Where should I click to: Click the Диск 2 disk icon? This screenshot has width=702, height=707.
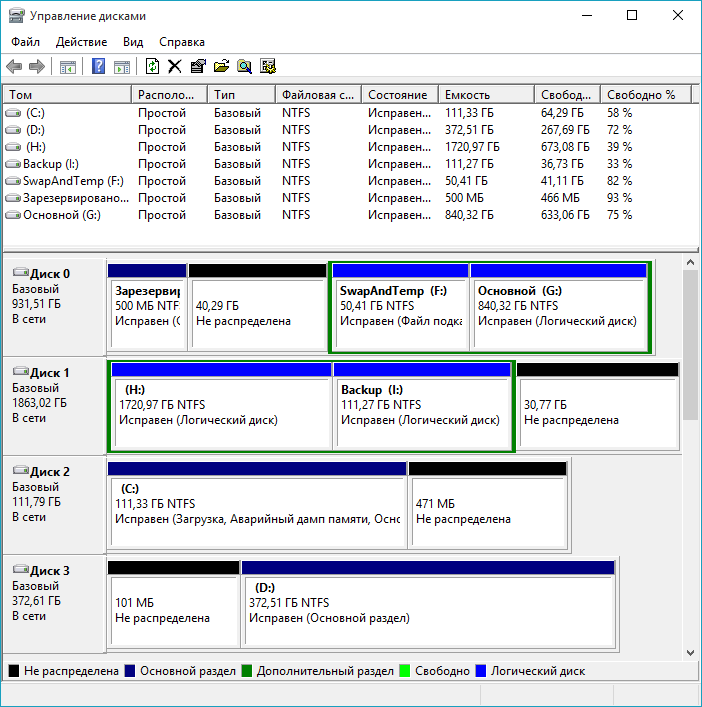click(20, 470)
